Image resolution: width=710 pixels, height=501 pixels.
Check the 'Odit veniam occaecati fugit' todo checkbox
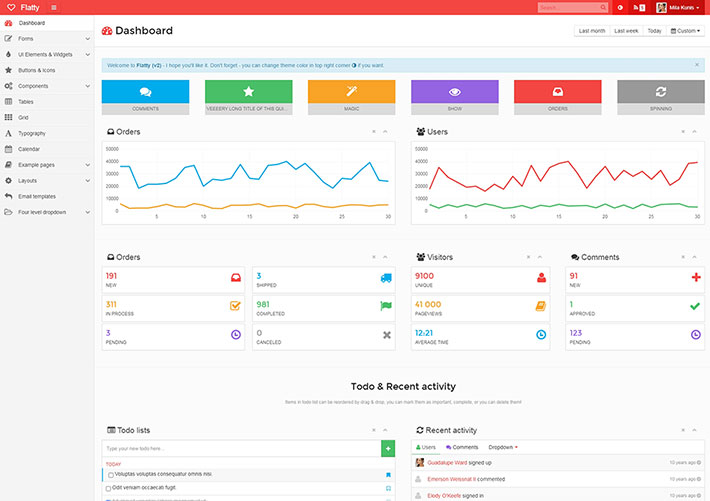point(109,487)
